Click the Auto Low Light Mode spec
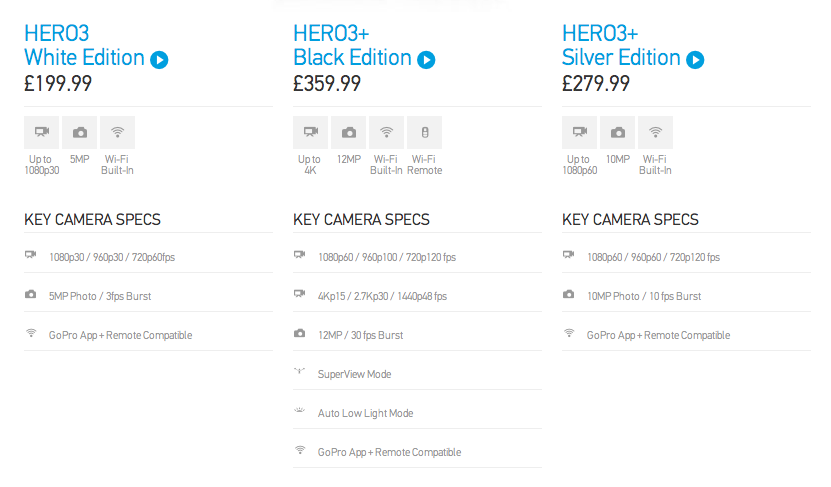This screenshot has width=831, height=487. pyautogui.click(x=365, y=413)
